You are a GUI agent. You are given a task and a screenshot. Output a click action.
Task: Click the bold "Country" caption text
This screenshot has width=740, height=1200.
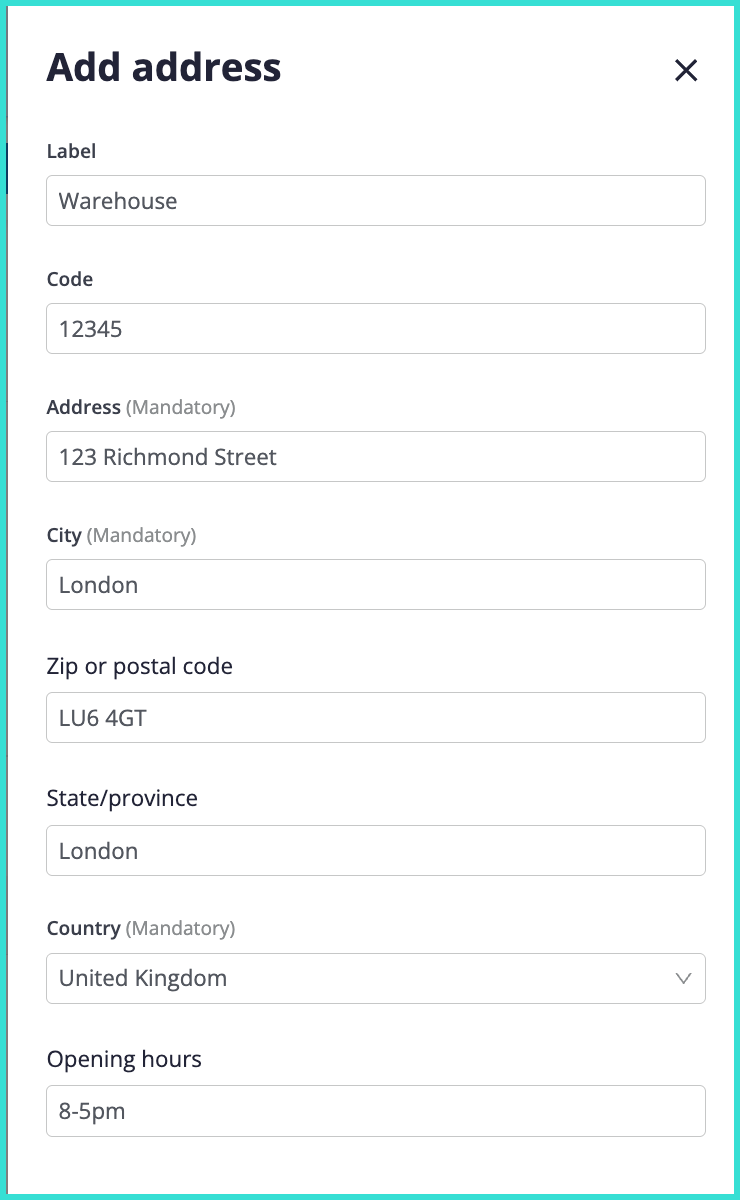click(x=83, y=928)
